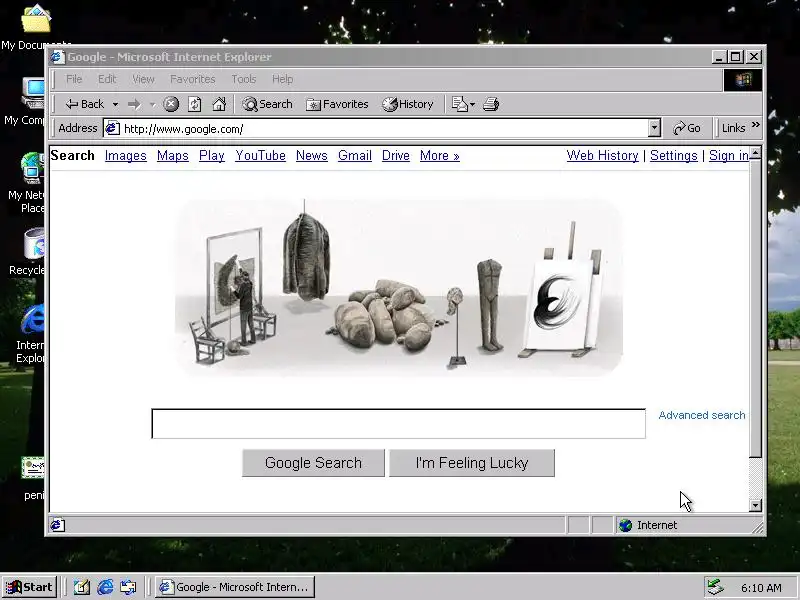Go back using the Back toolbar button
The height and width of the screenshot is (600, 800).
click(84, 104)
